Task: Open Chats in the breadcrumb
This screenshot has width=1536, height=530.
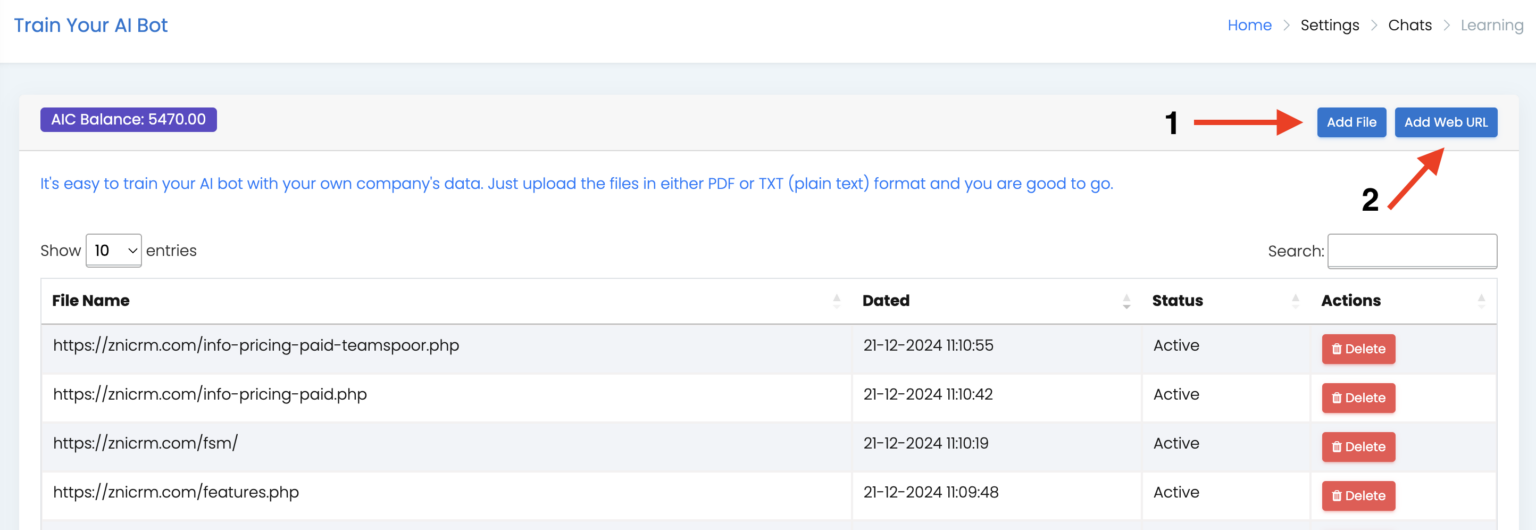Action: 1410,25
